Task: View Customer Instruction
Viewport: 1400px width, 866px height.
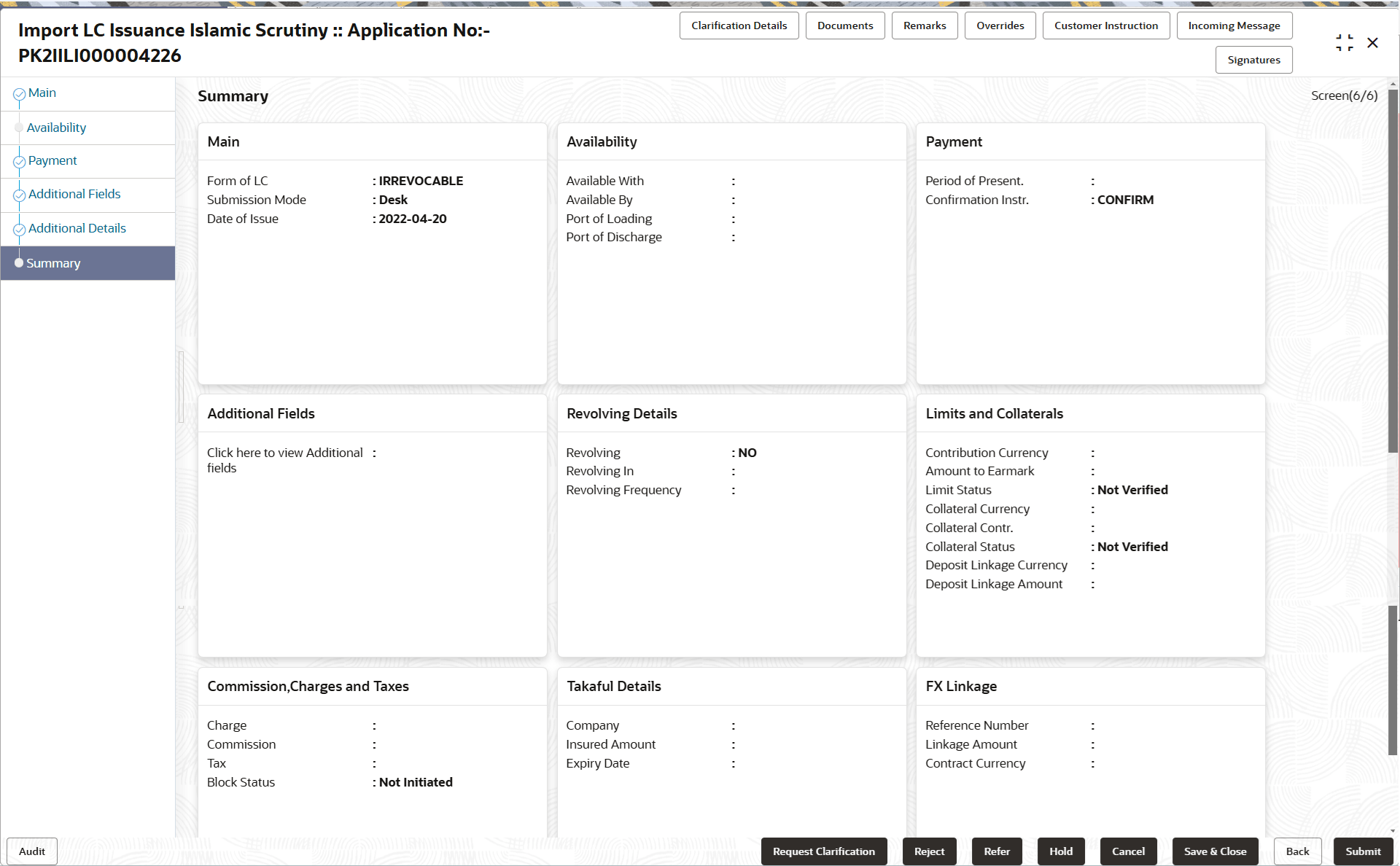Action: [1105, 26]
